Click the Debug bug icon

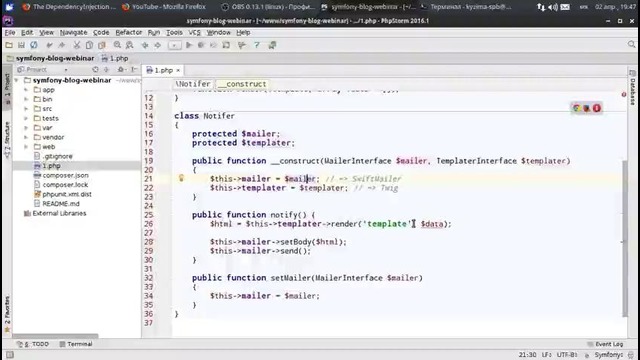click(x=201, y=45)
